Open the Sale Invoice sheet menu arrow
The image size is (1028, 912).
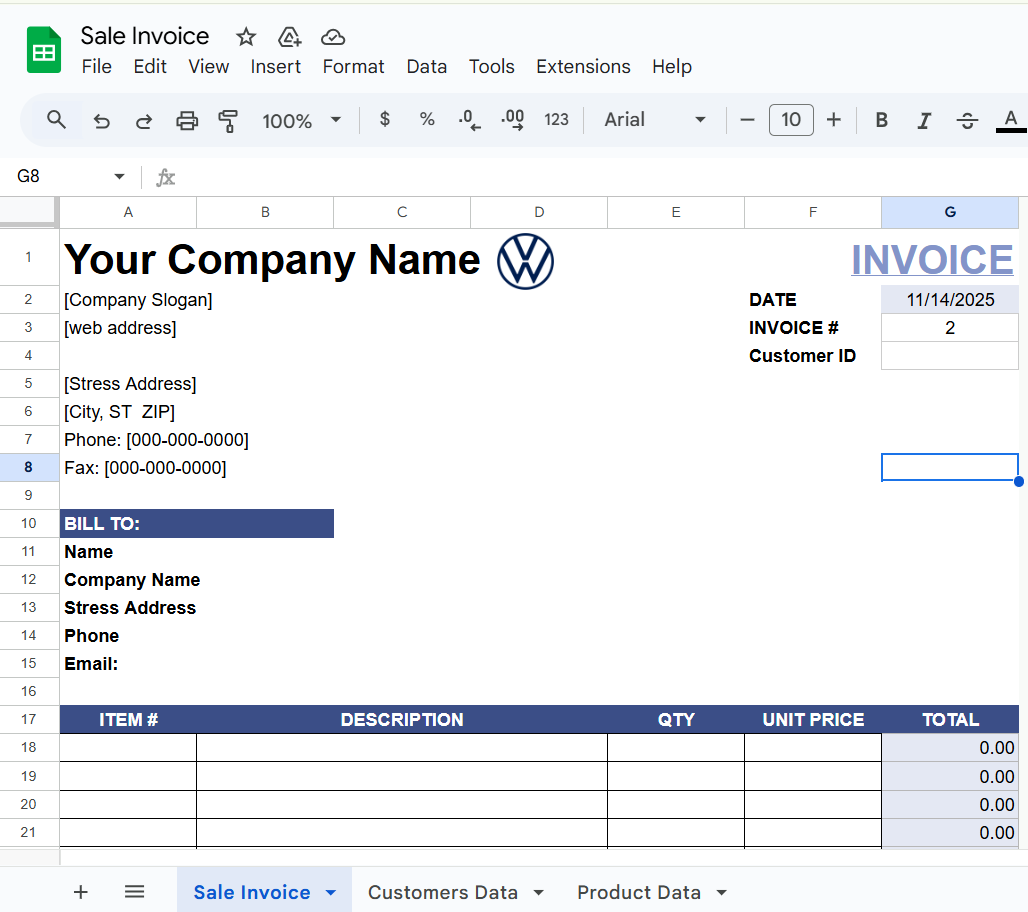pyautogui.click(x=328, y=892)
